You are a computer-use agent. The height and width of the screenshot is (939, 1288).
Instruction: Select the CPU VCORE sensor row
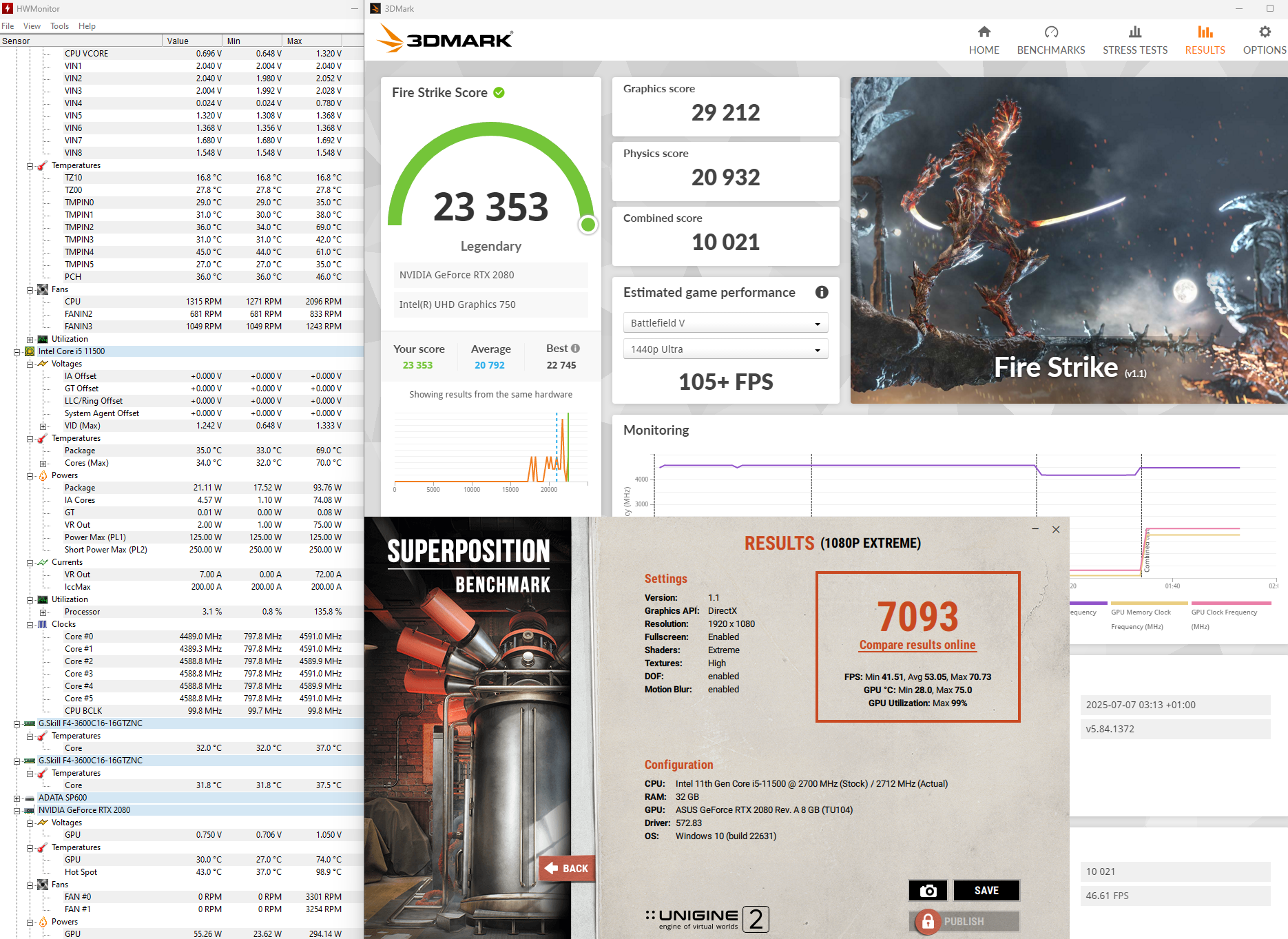(182, 54)
